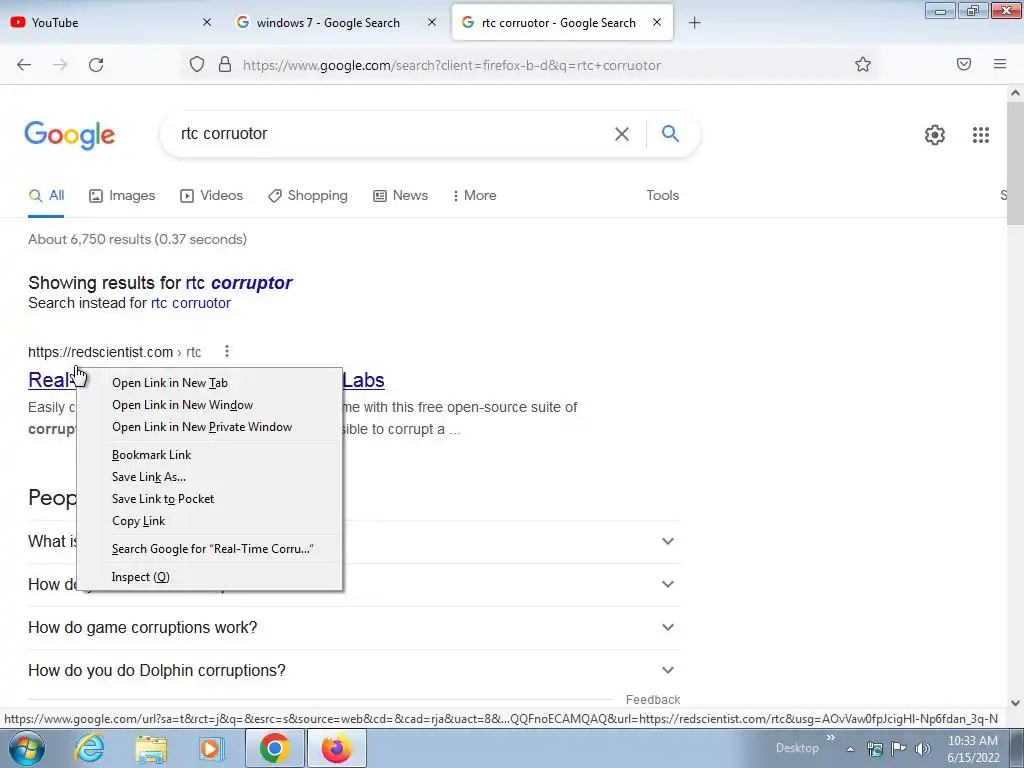Launch Internet Explorer from the taskbar
The image size is (1024, 768).
coord(89,748)
